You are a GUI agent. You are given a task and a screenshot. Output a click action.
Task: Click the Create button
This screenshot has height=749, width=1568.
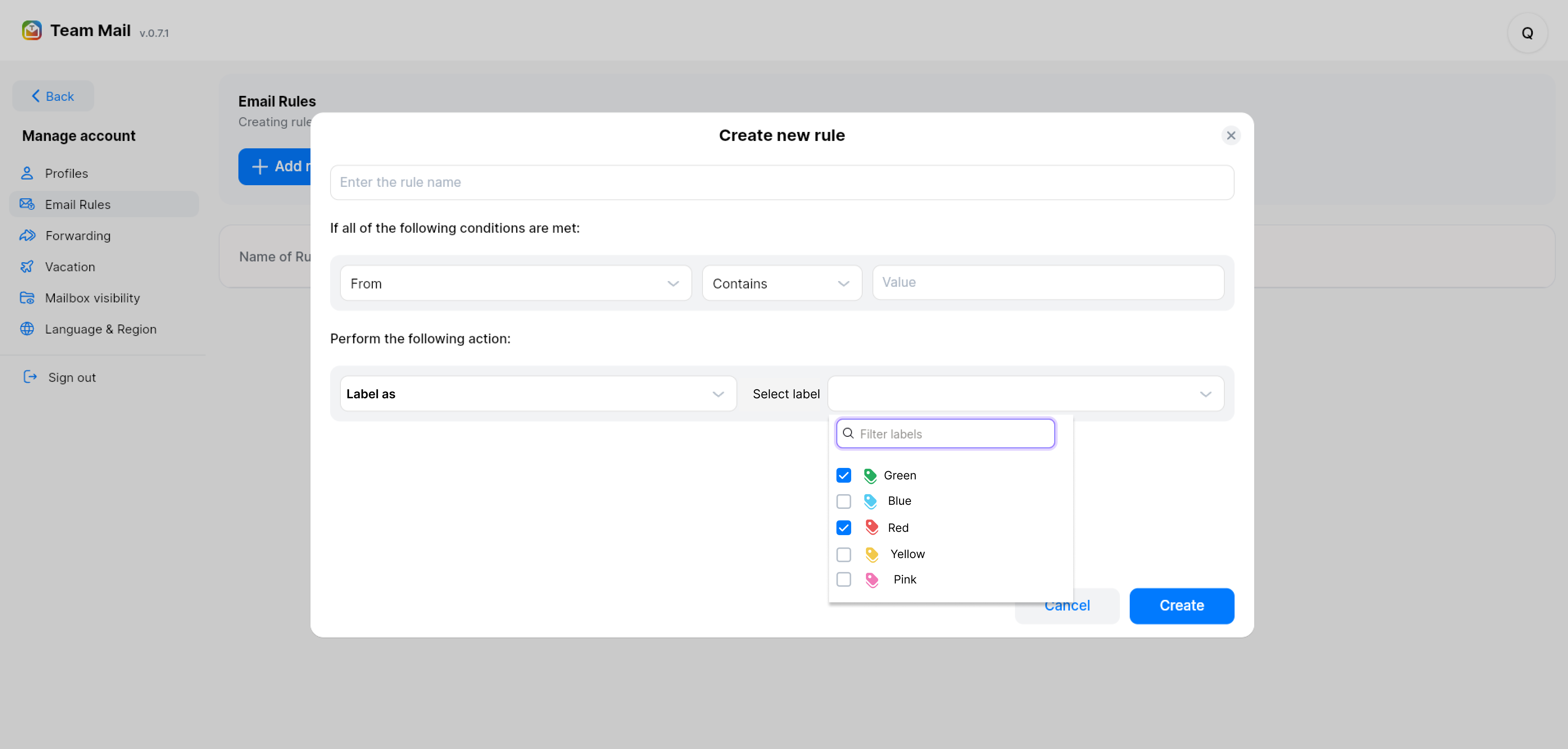pyautogui.click(x=1181, y=606)
